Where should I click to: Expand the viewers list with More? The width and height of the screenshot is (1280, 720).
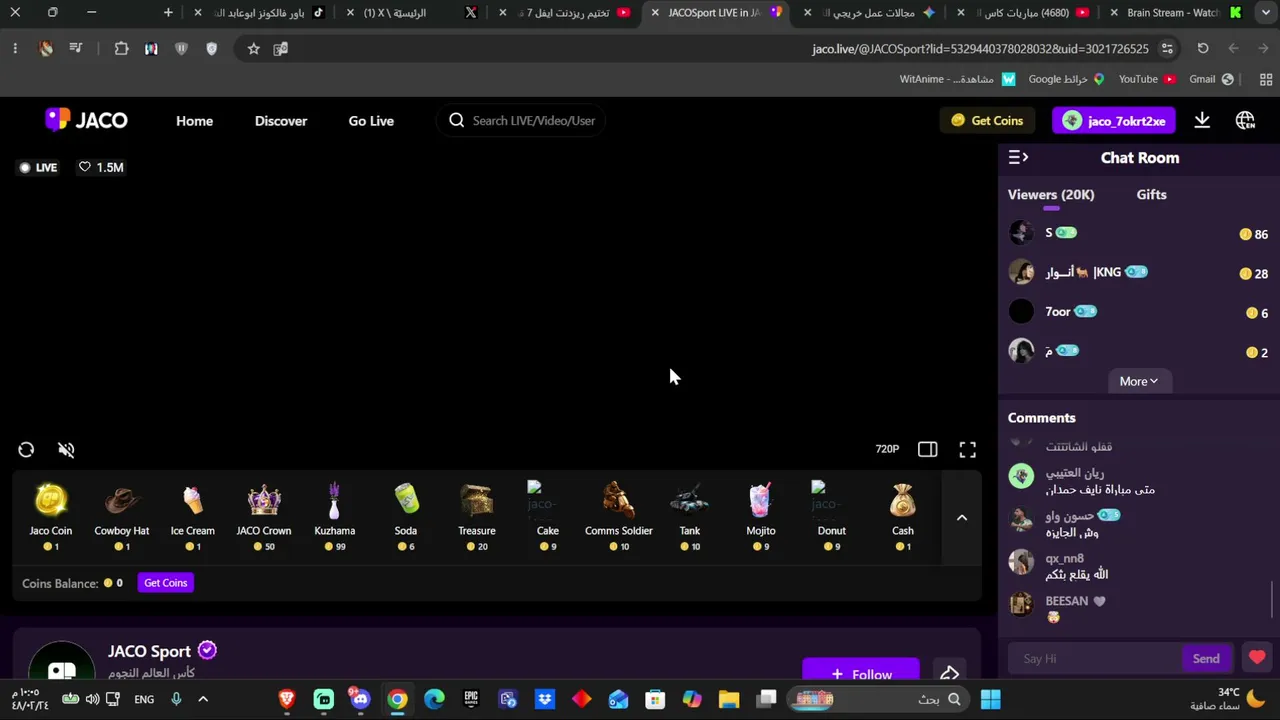coord(1139,381)
